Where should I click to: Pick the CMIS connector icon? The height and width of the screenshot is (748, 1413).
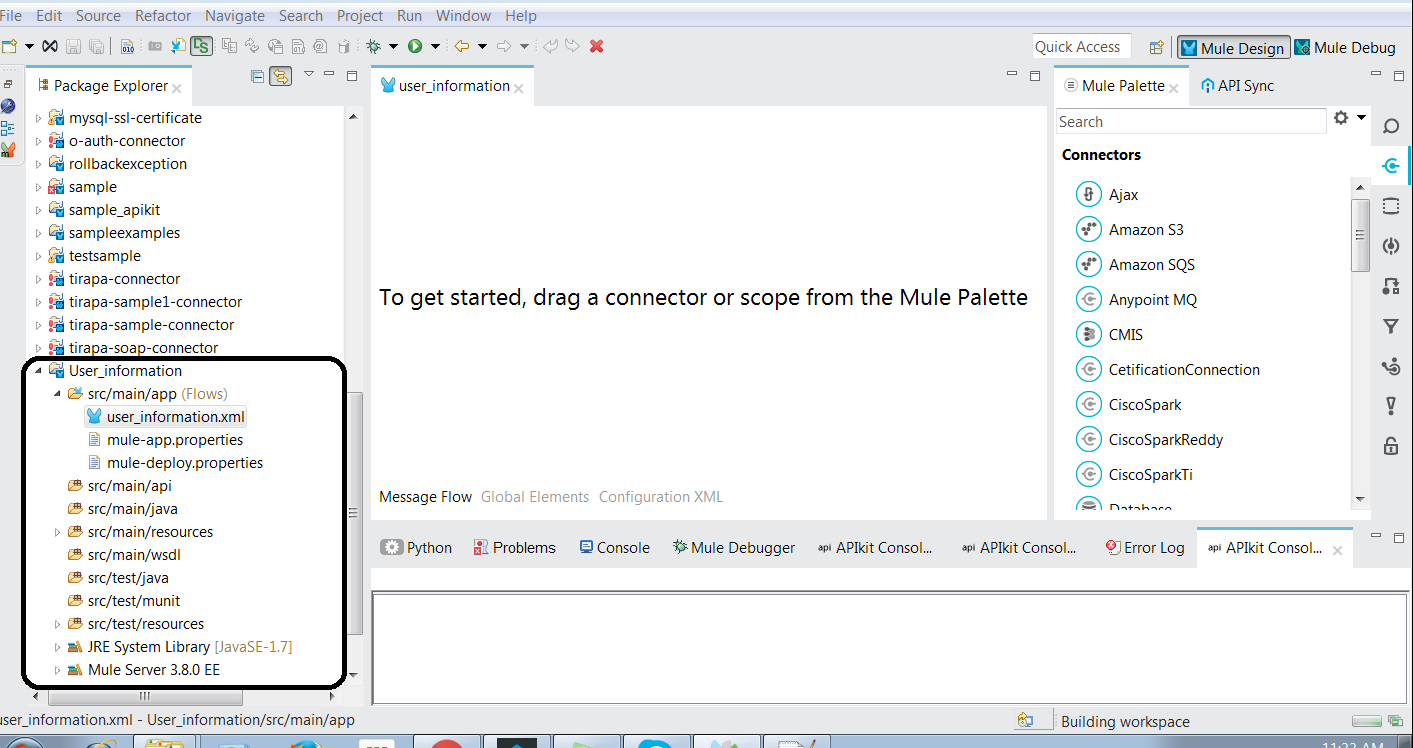1088,335
